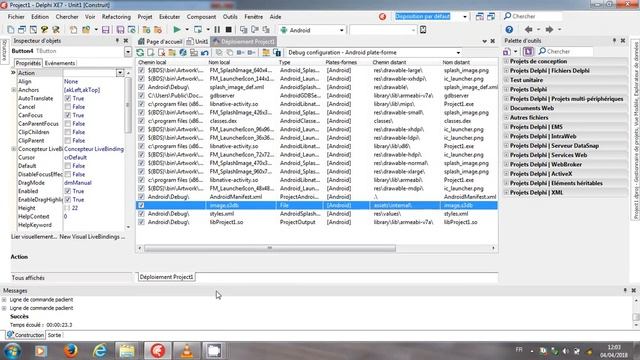This screenshot has width=640, height=360.
Task: Switch to the Unit1 editor tab
Action: pos(198,42)
